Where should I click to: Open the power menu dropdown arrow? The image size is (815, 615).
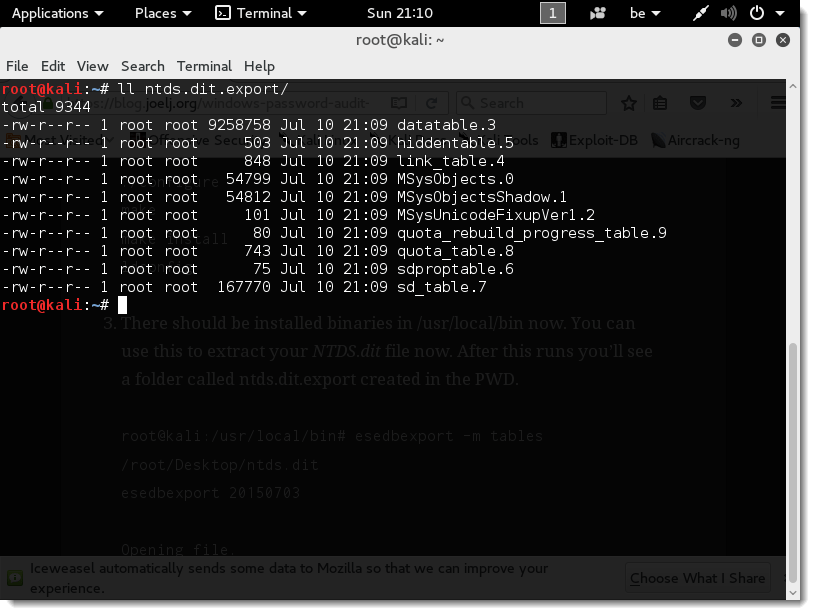click(x=781, y=13)
